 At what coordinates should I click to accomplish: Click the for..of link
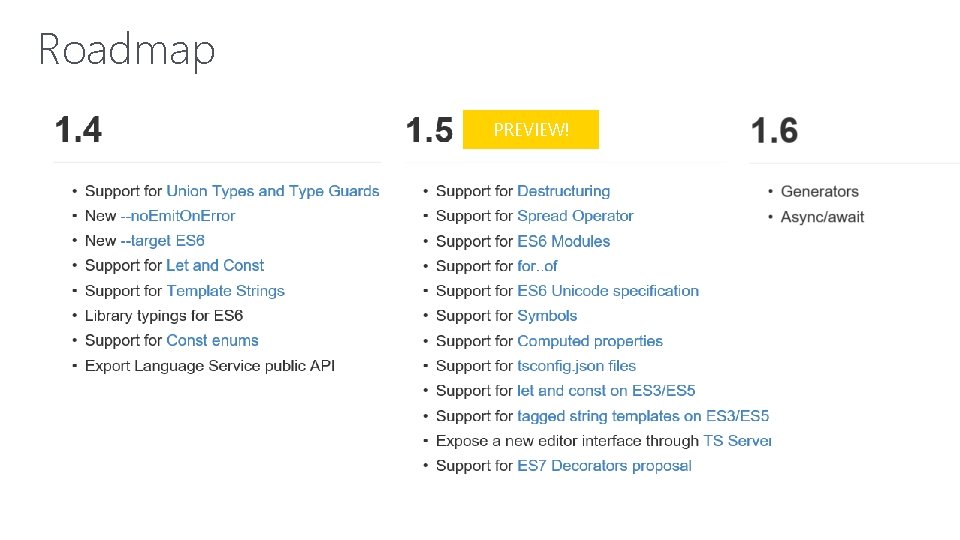click(537, 266)
